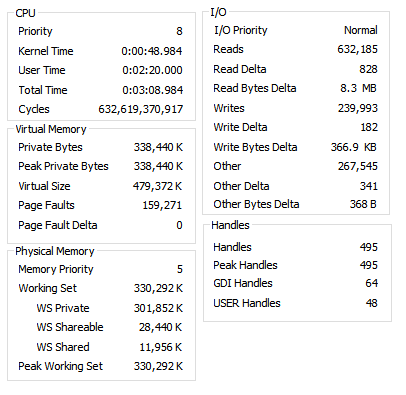The image size is (406, 395).
Task: Click the USER Handles value 48
Action: (372, 303)
